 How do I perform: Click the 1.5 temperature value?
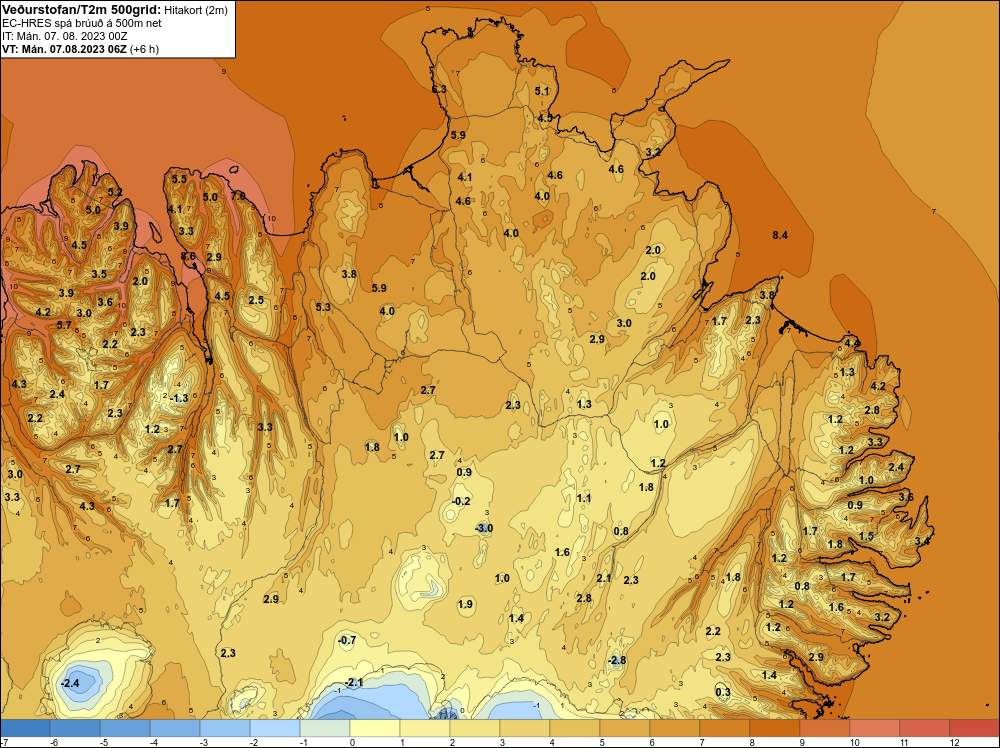[866, 536]
